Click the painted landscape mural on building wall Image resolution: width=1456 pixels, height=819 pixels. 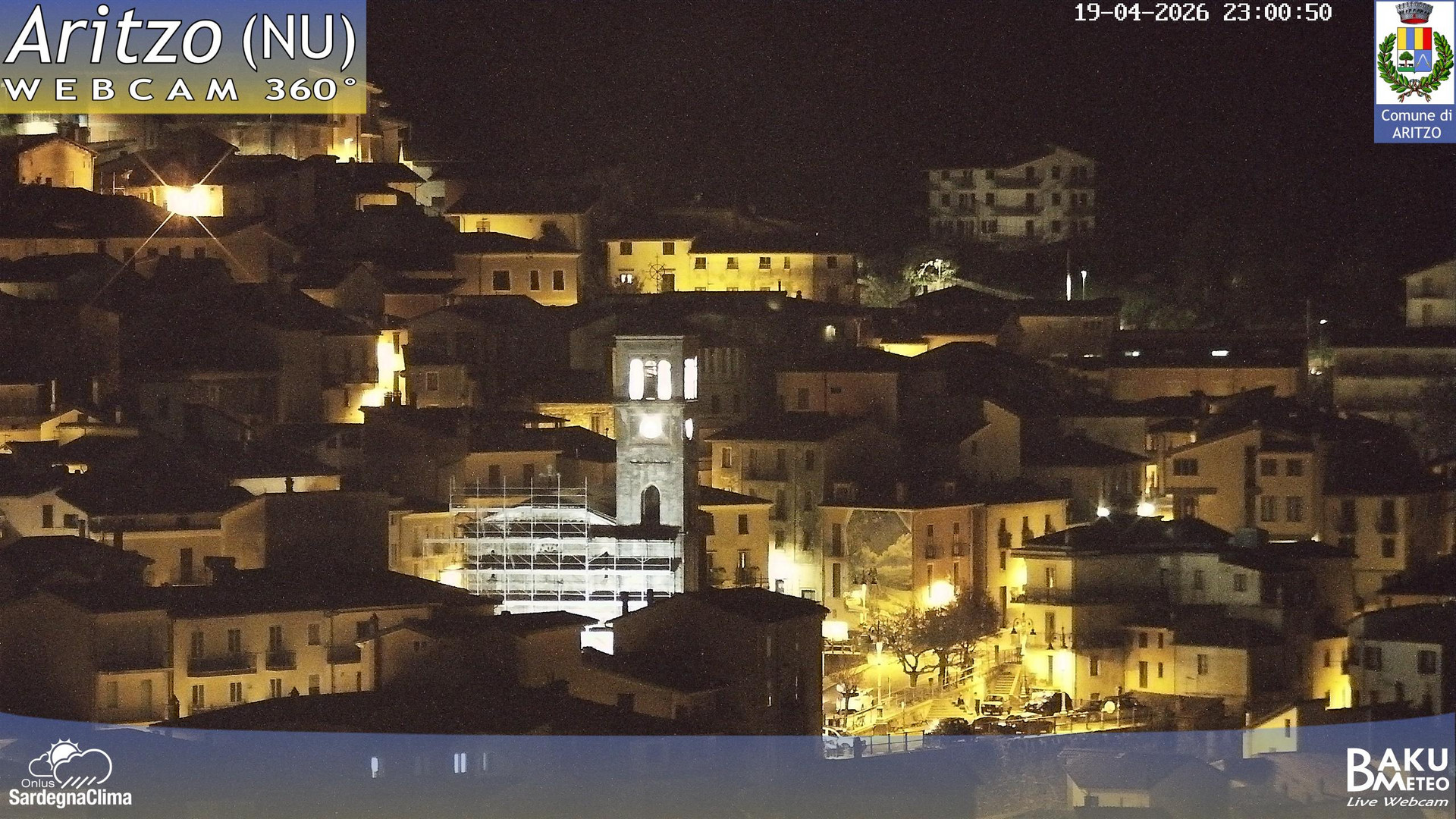(879, 550)
